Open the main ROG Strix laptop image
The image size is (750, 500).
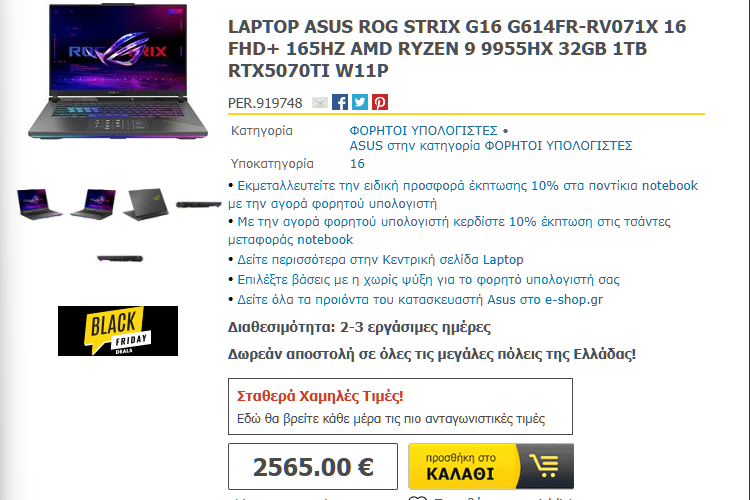tap(118, 72)
